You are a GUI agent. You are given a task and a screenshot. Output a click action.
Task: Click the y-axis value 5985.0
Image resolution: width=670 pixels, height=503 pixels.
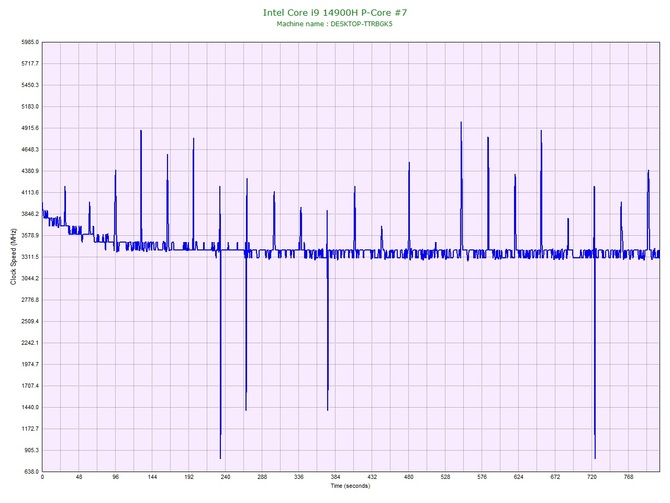point(30,42)
